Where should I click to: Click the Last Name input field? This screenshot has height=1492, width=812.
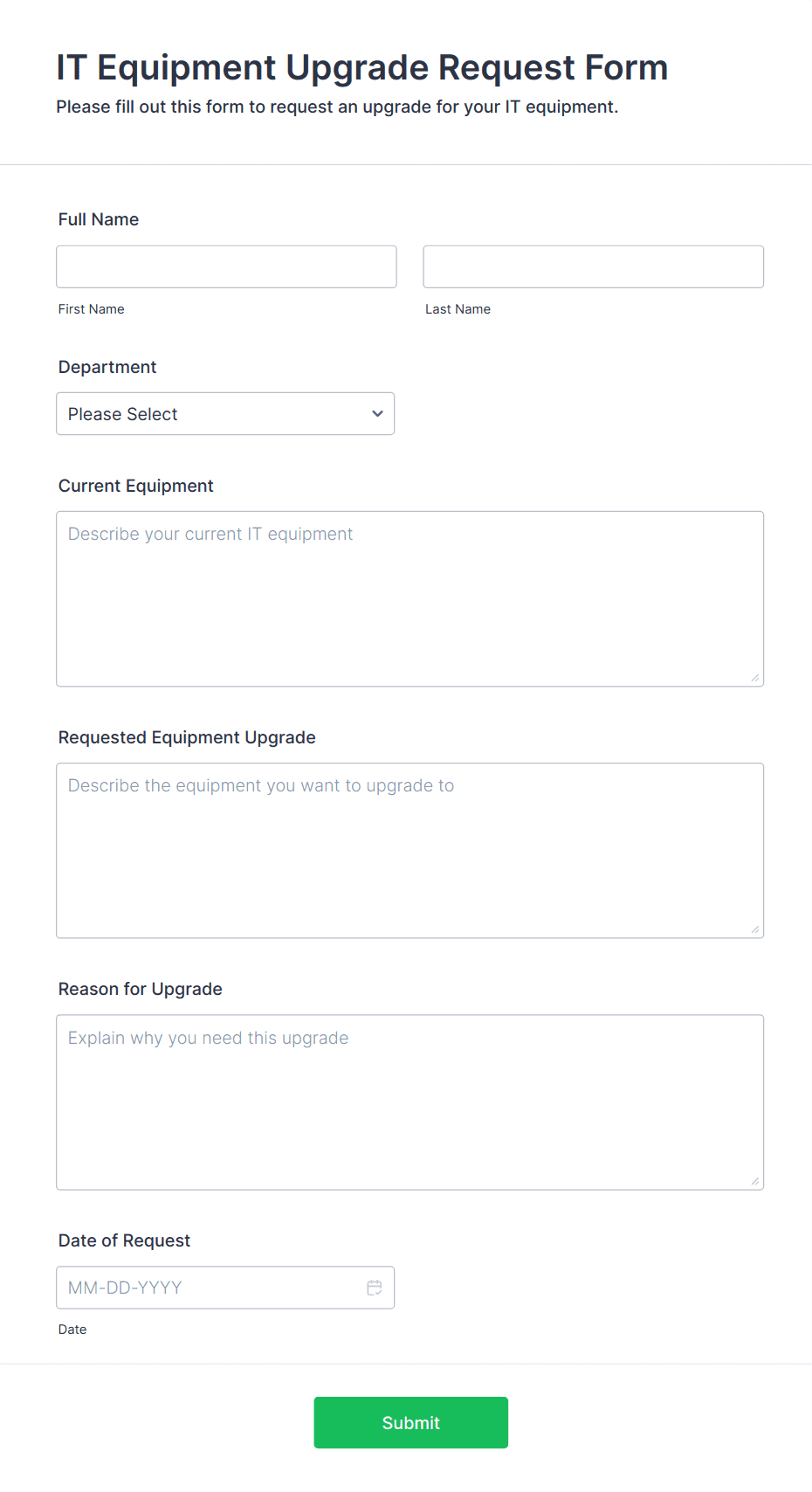pyautogui.click(x=593, y=266)
